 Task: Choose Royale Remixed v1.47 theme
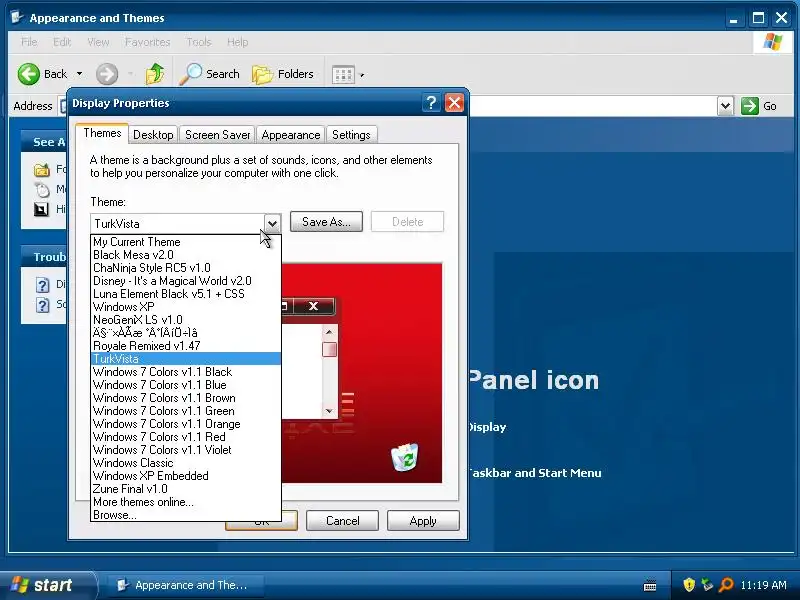point(186,346)
